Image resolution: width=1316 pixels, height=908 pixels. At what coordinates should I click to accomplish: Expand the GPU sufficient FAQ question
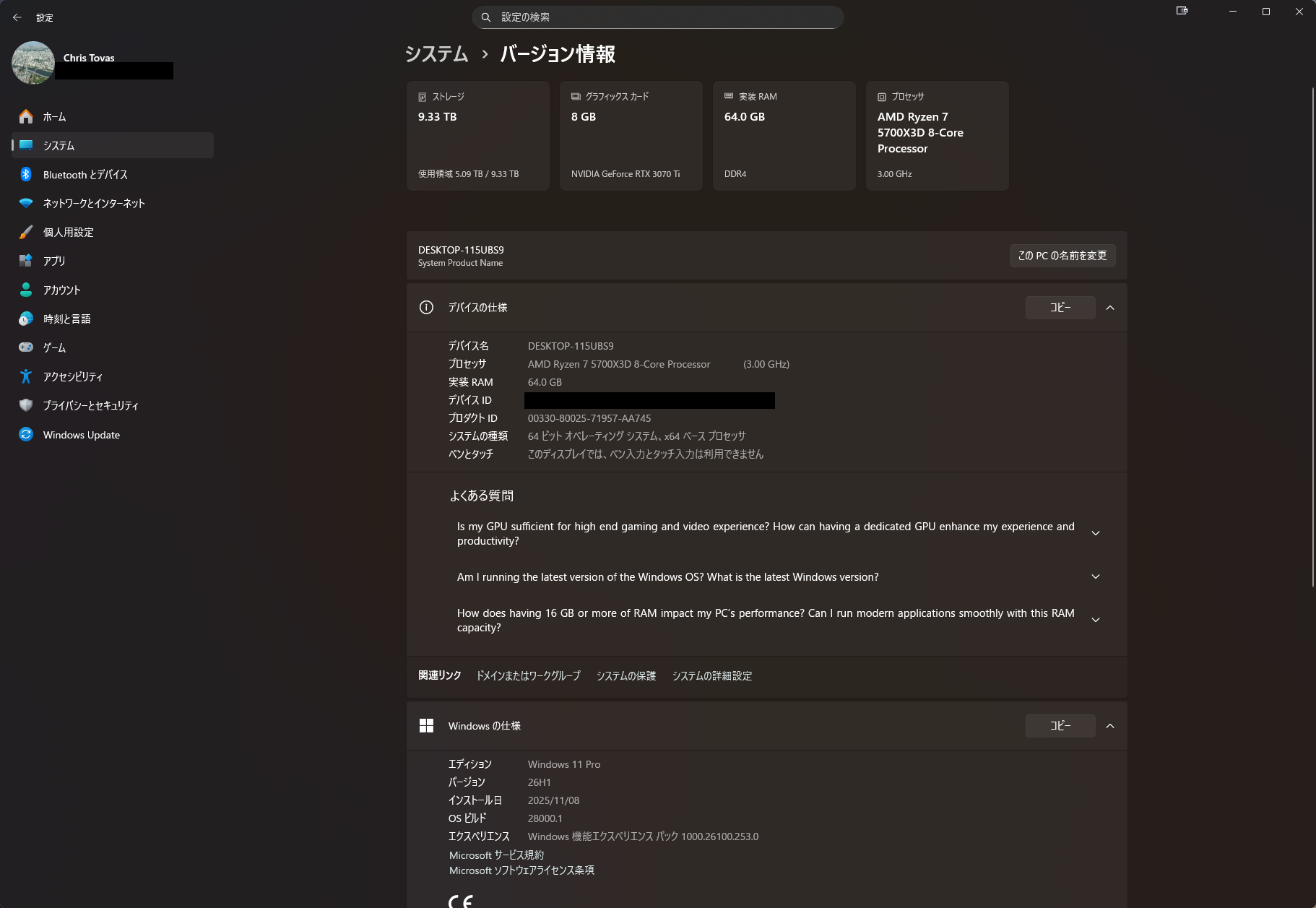pos(1096,534)
